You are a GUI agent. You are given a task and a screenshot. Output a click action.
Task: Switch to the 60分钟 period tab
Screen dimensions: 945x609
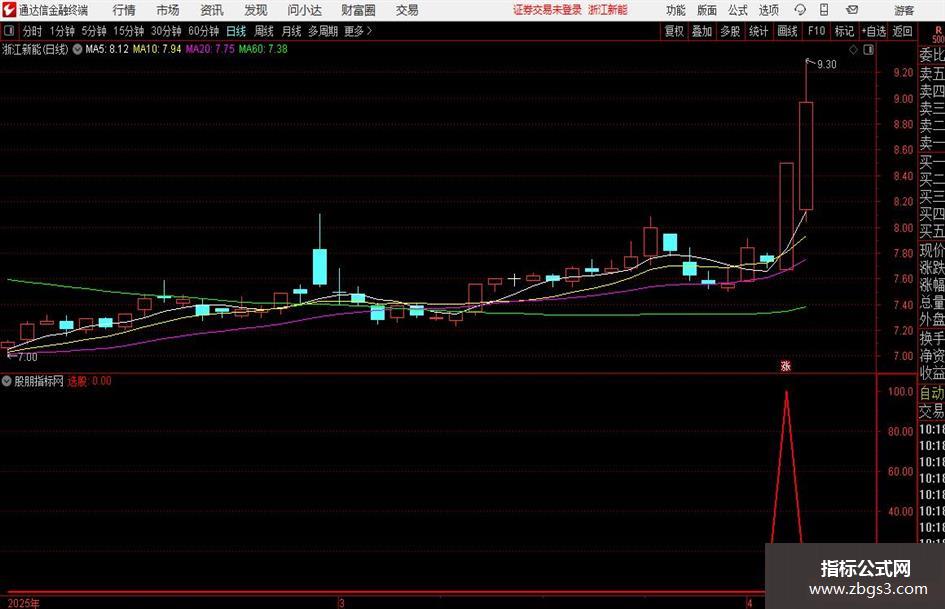click(x=204, y=31)
